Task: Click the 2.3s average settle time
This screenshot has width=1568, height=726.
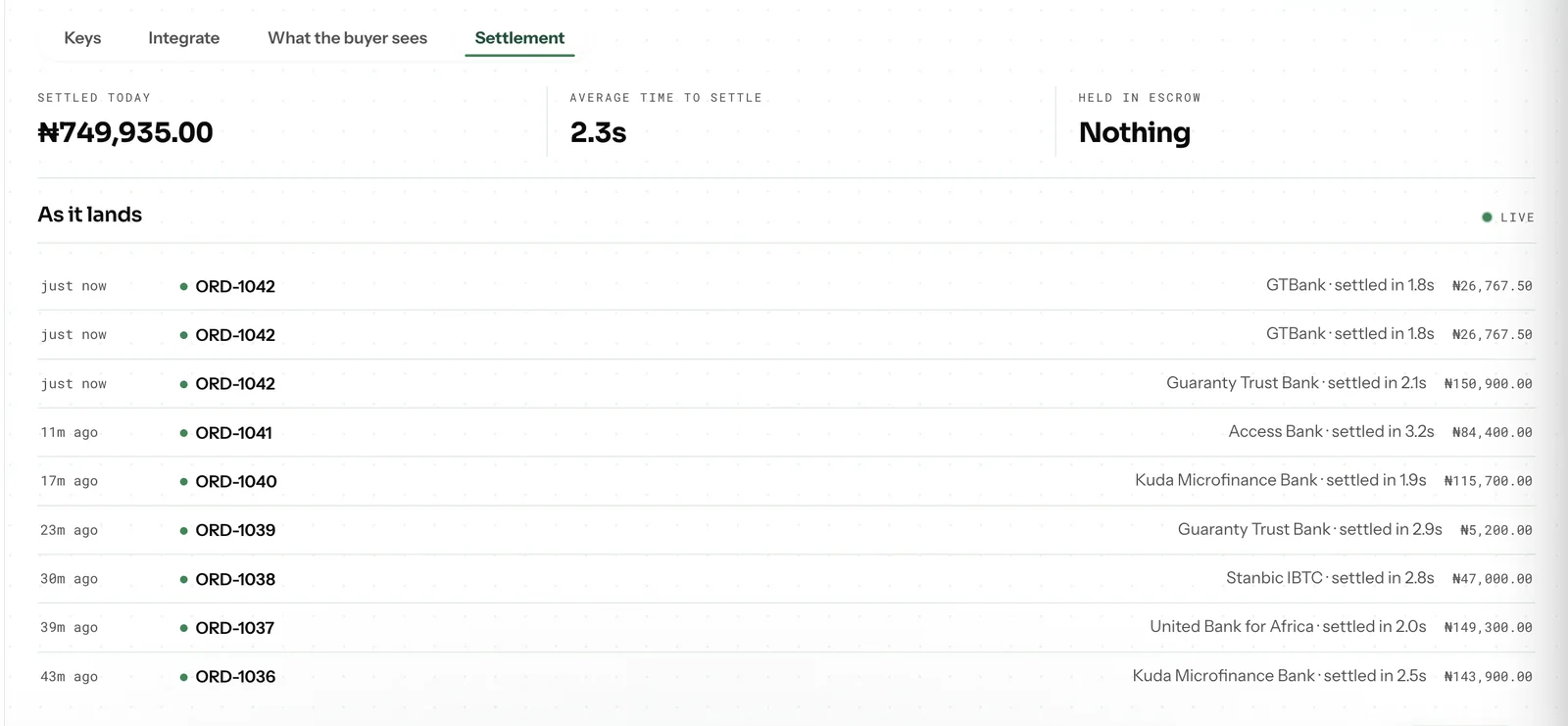Action: pos(598,132)
